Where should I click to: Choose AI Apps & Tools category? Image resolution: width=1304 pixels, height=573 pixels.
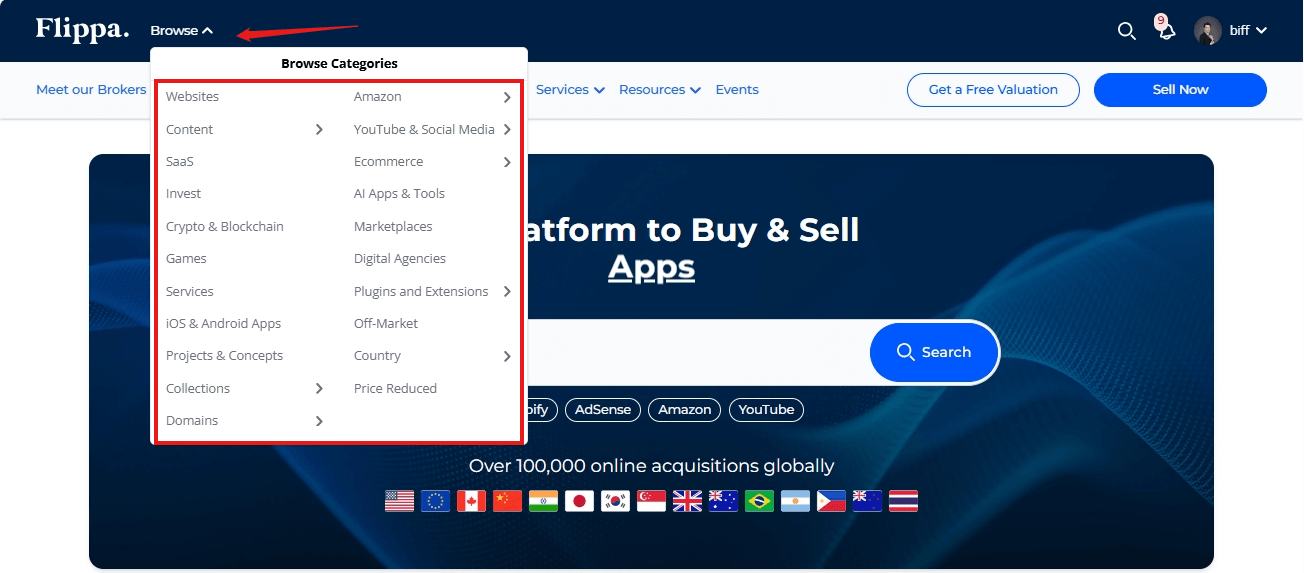(399, 194)
